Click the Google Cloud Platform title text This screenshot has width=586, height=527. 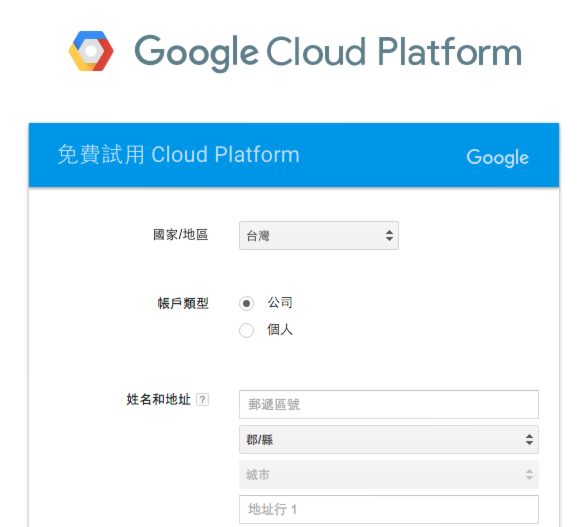tap(328, 53)
